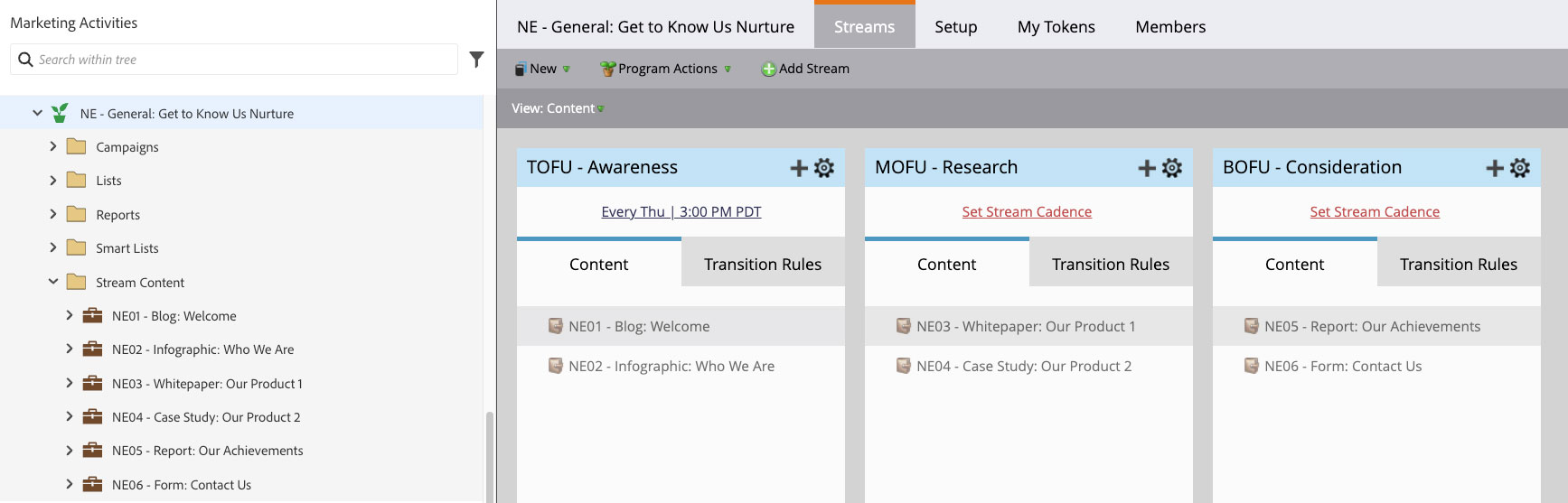Click the nurture program sprout icon
Image resolution: width=1568 pixels, height=503 pixels.
click(60, 113)
